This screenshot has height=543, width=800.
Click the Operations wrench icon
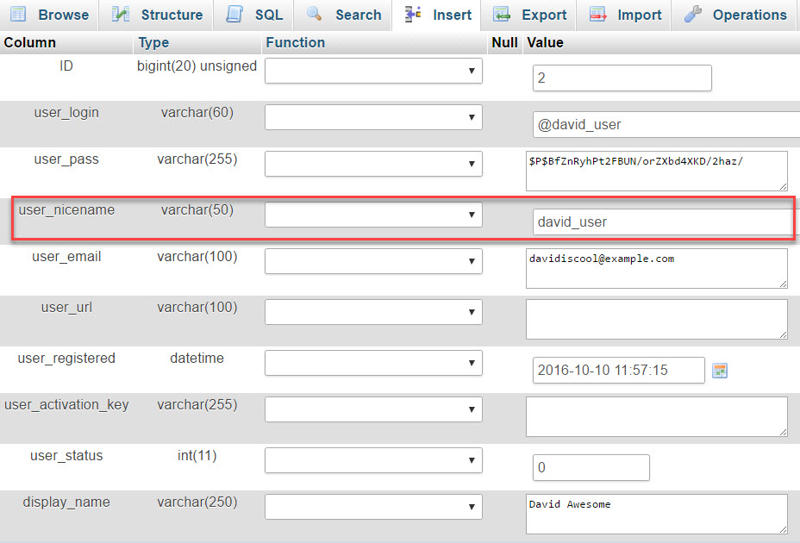click(693, 14)
